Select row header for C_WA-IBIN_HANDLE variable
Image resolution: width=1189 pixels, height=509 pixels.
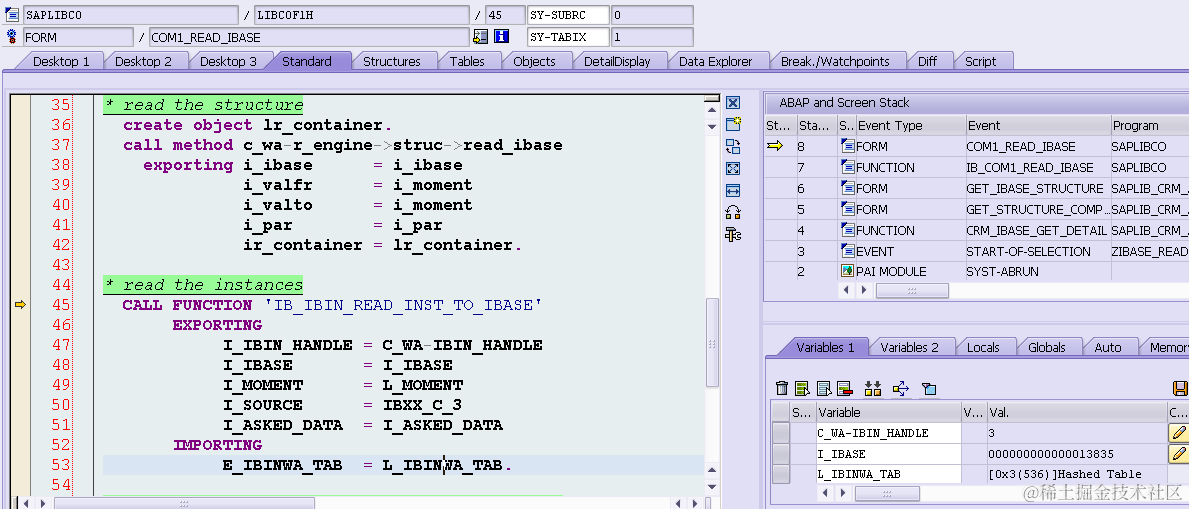[781, 433]
